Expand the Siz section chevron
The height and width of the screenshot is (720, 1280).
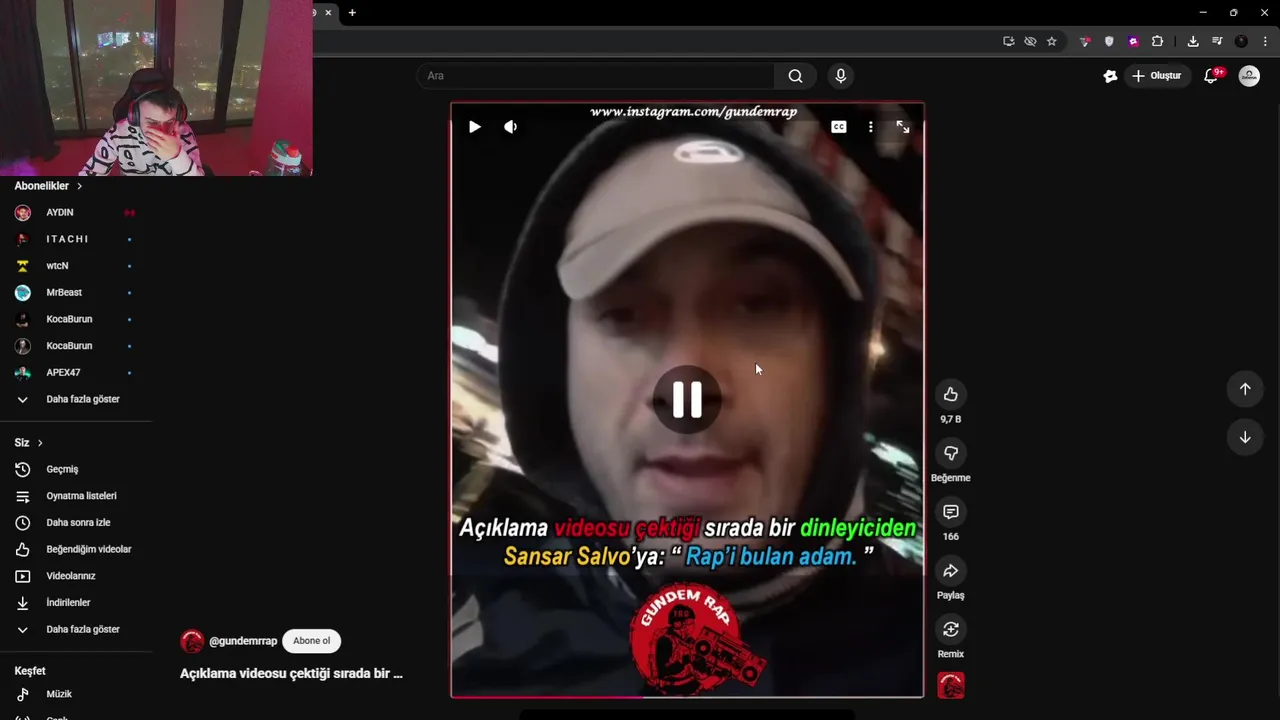coord(40,443)
